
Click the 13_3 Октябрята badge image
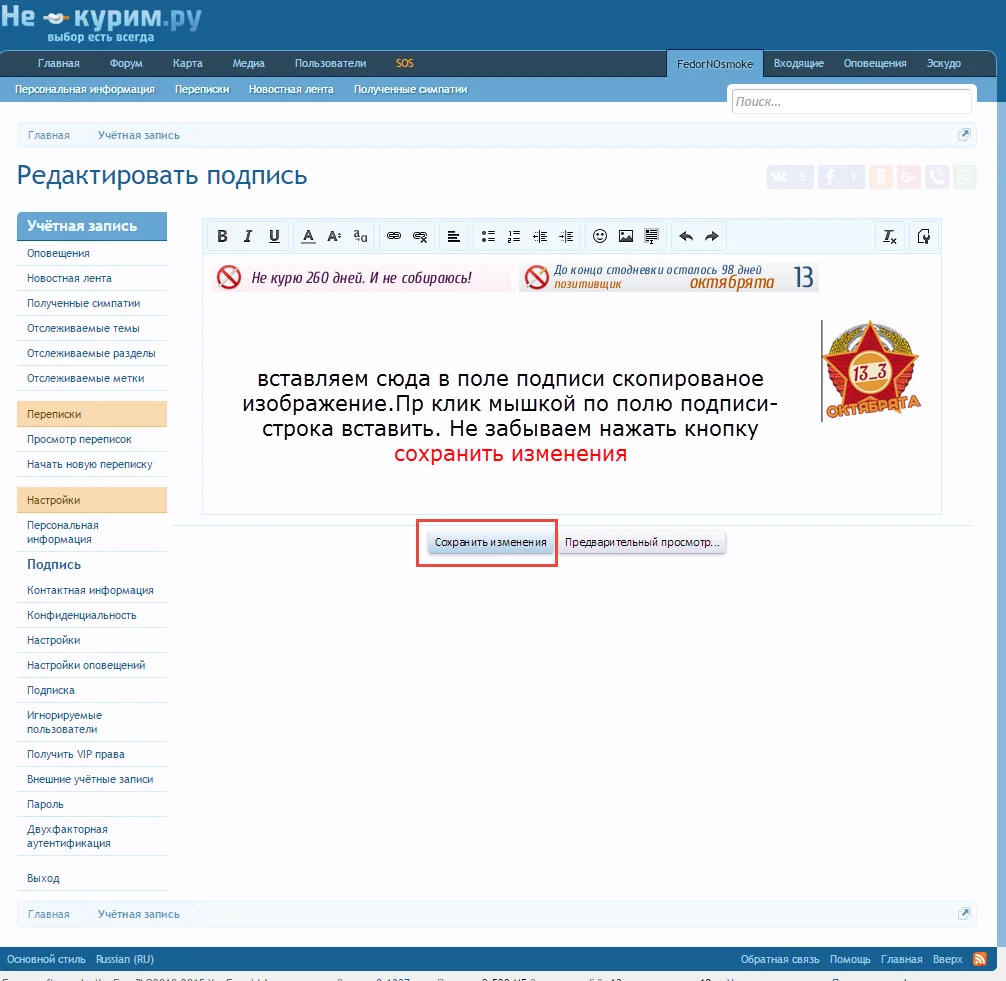[871, 370]
